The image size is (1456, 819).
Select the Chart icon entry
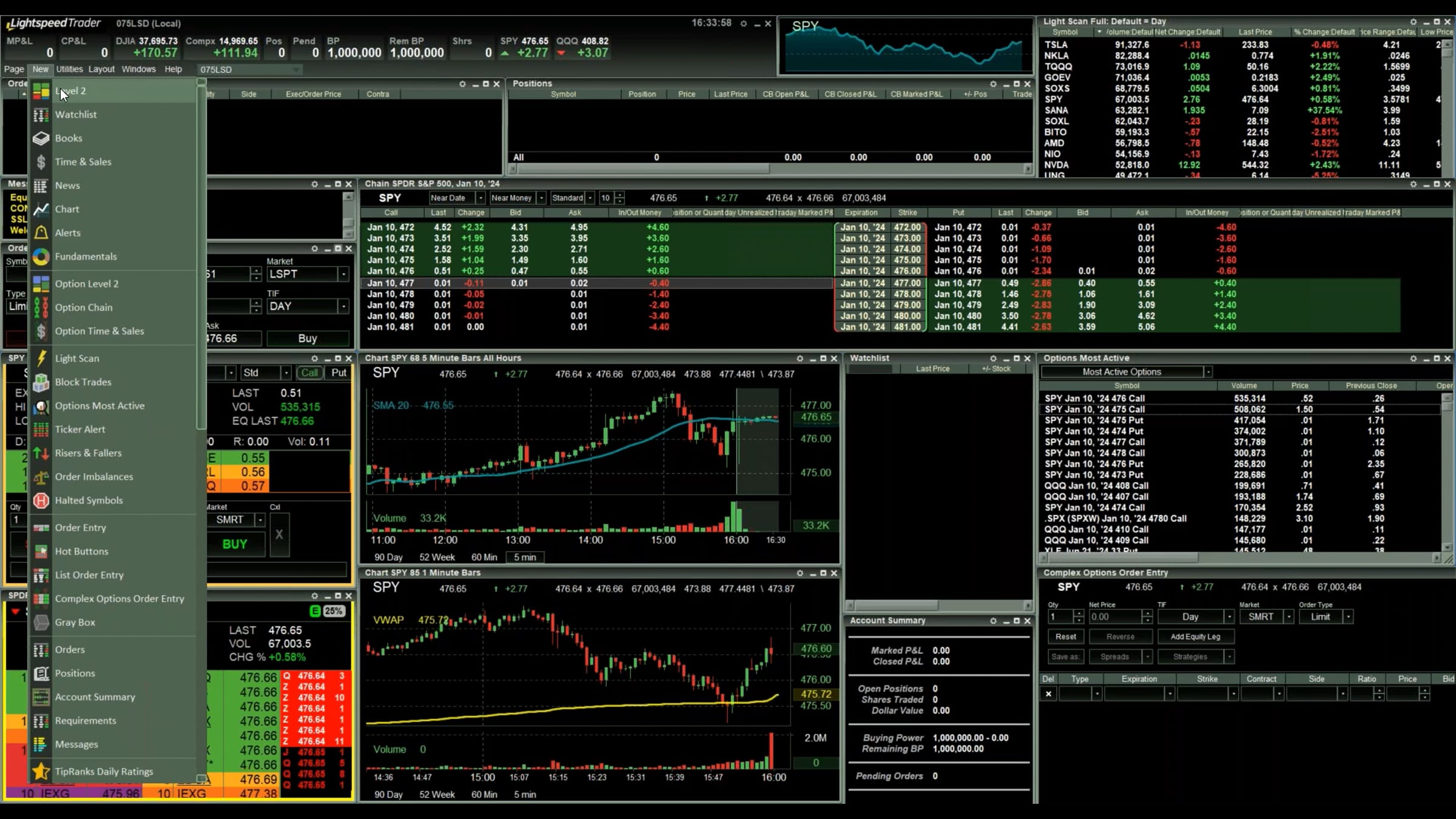click(41, 209)
